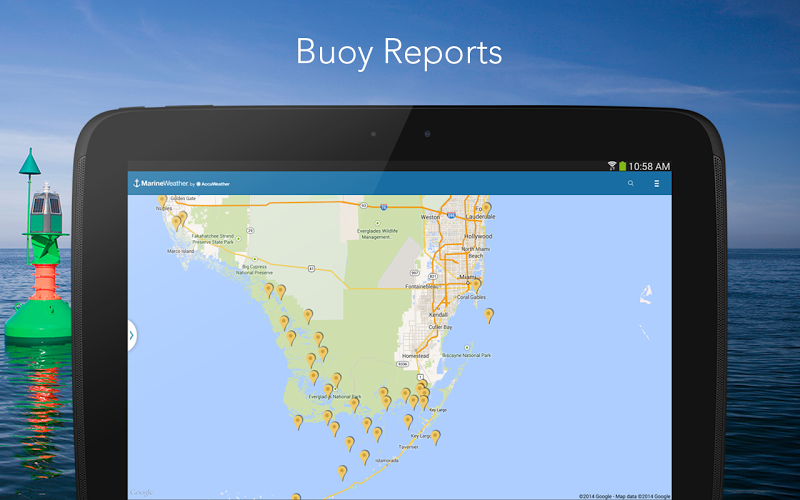Open search in the MarineWeather header
This screenshot has width=800, height=500.
[x=631, y=183]
